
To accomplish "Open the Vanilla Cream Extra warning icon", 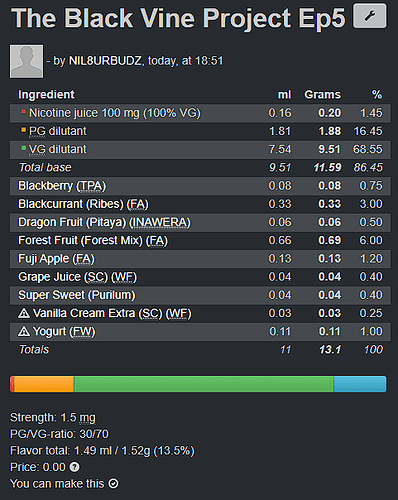I will tap(24, 313).
